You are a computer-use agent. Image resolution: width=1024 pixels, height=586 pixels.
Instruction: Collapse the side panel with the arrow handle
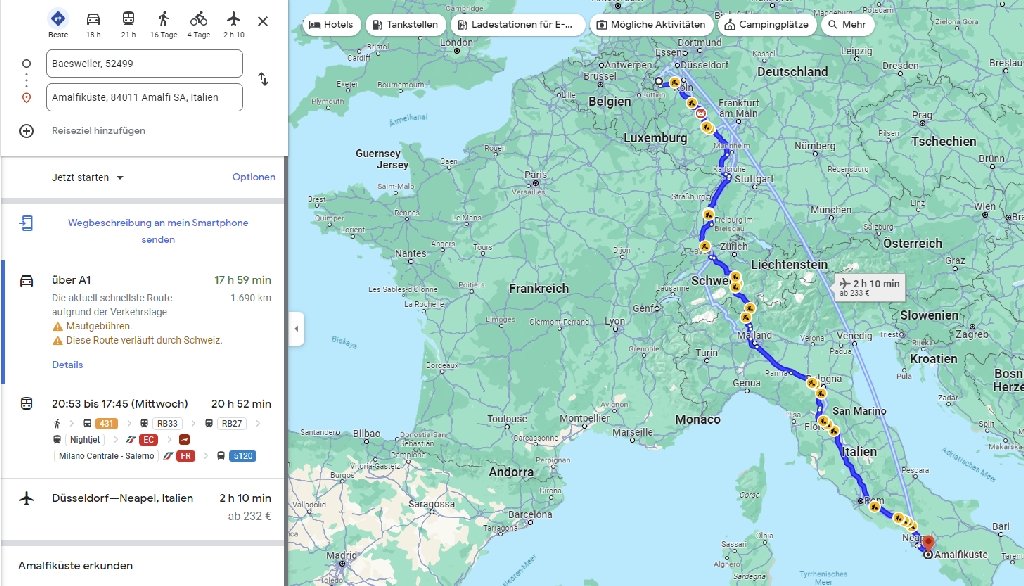[x=296, y=328]
